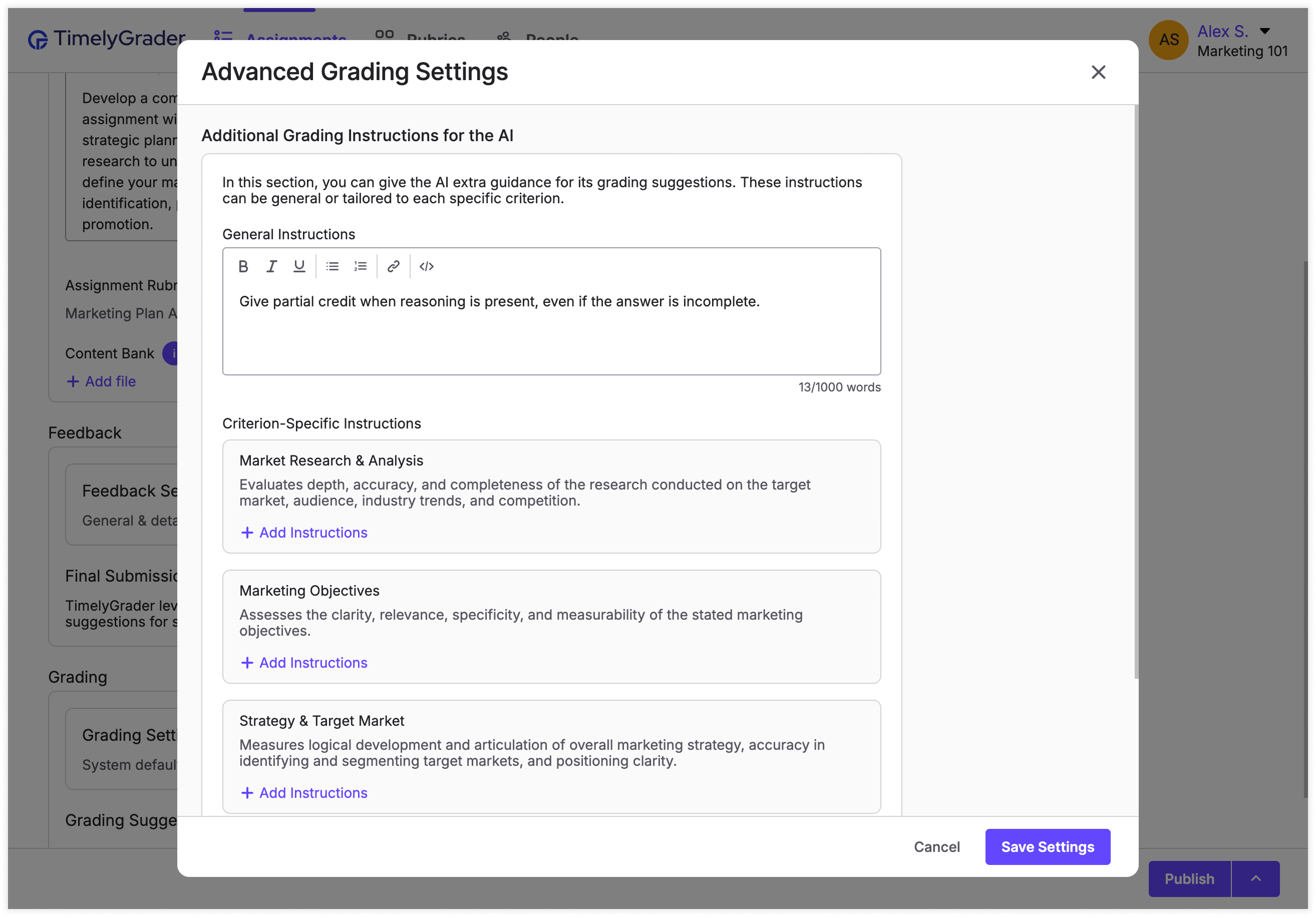
Task: Insert a bulleted list in the editor
Action: pyautogui.click(x=333, y=266)
